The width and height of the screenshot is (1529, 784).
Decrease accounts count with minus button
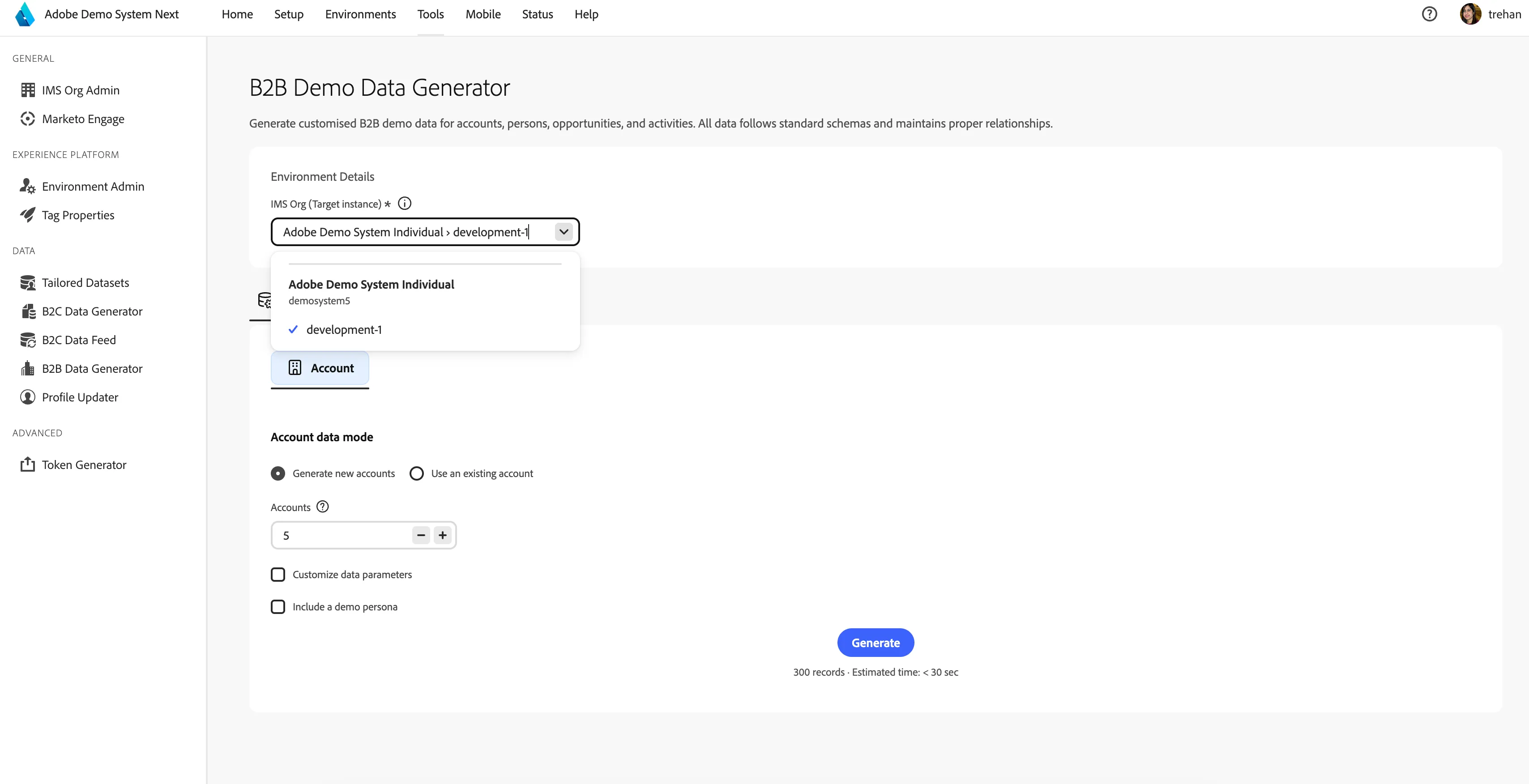coord(421,535)
